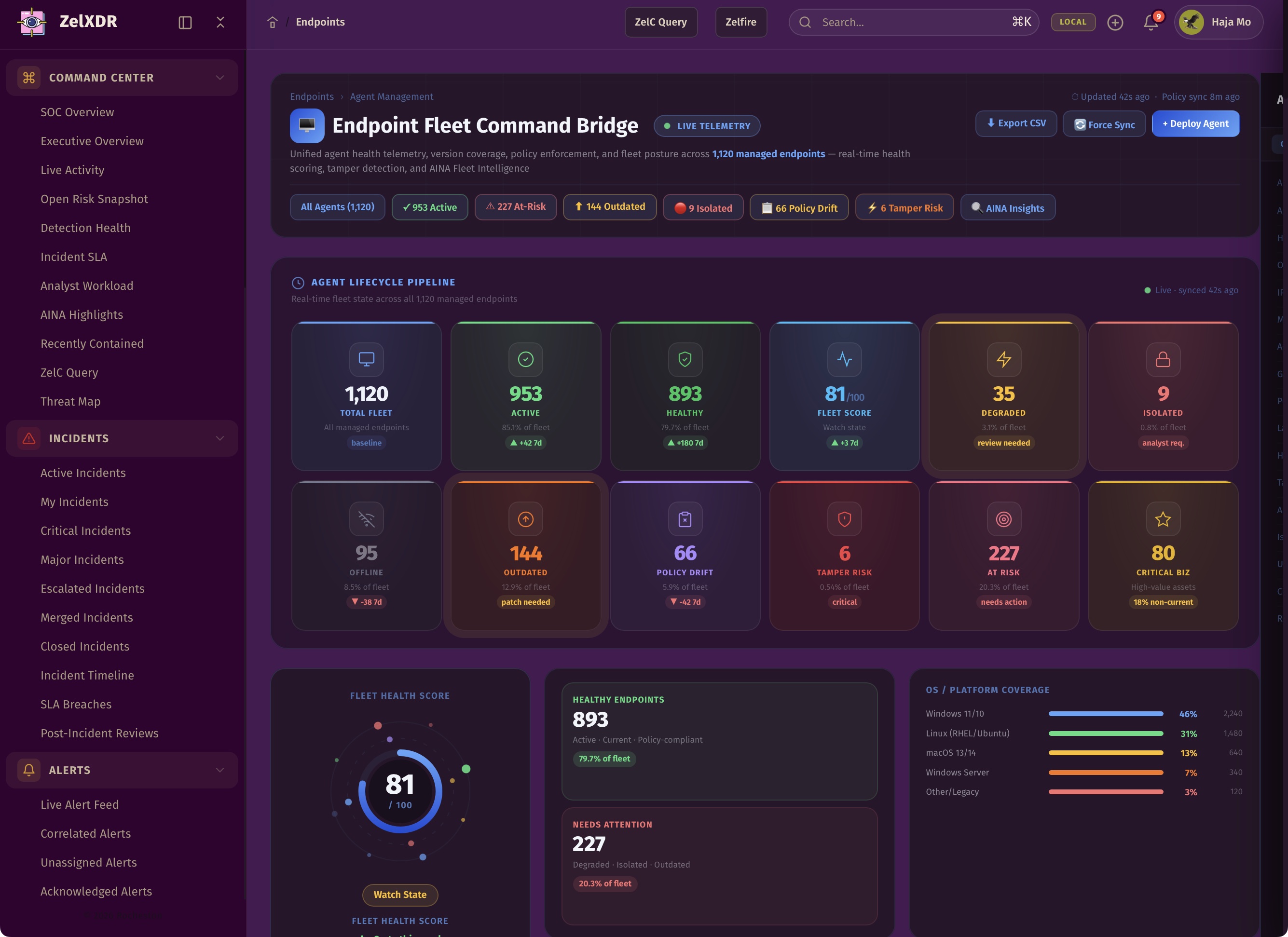
Task: Filter by 953 Active agents chip
Action: 429,207
